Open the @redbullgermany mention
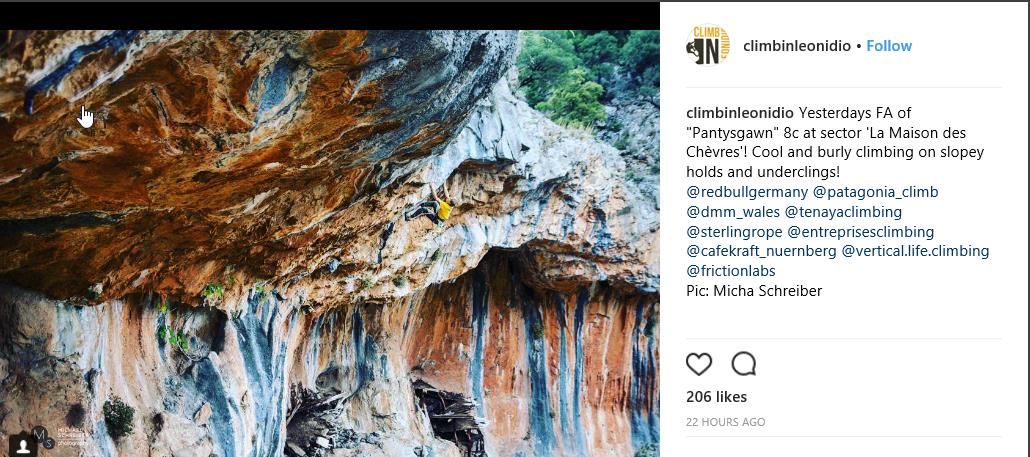Viewport: 1030px width, 457px height. pyautogui.click(x=747, y=192)
